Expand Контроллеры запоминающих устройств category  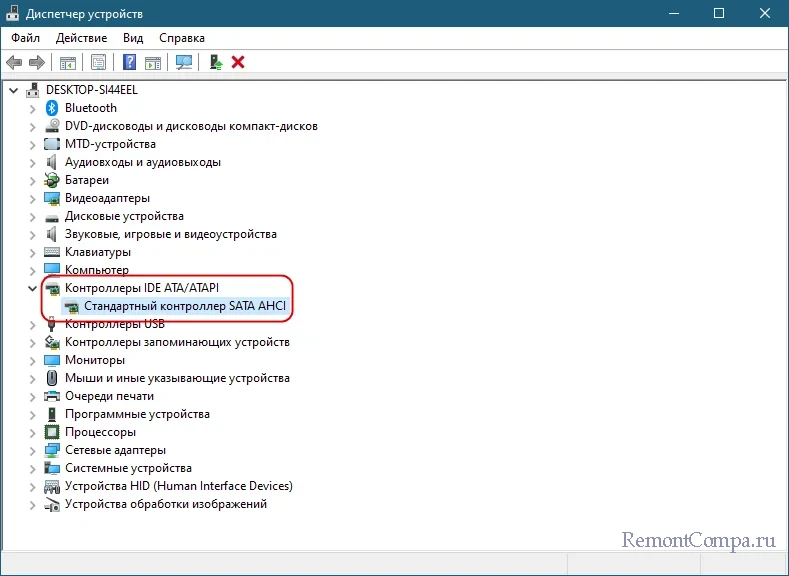33,343
